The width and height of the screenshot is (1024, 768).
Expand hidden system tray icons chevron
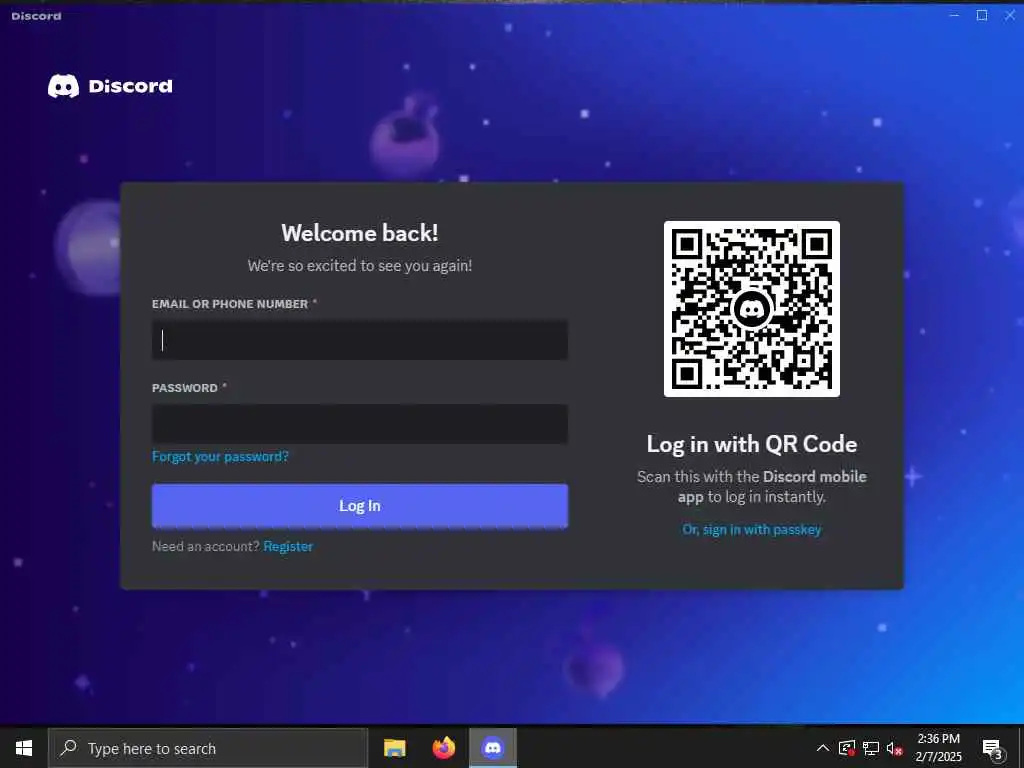tap(823, 748)
